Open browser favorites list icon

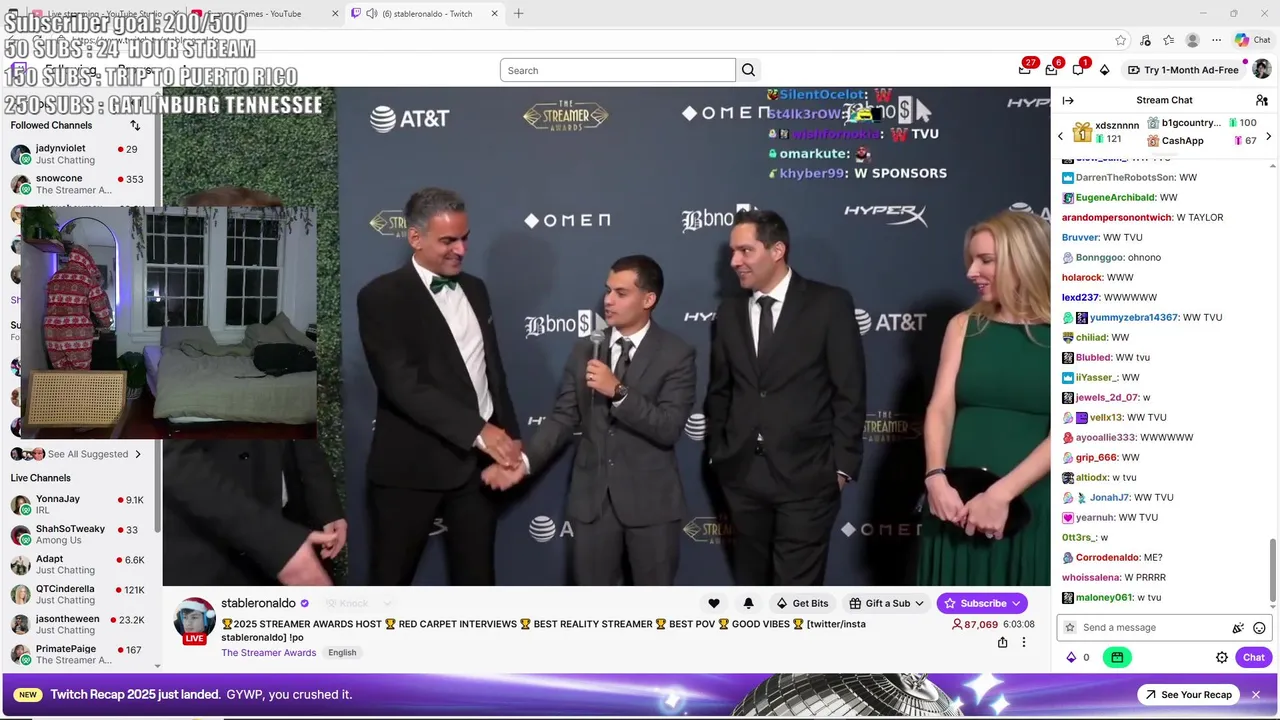coord(1168,40)
